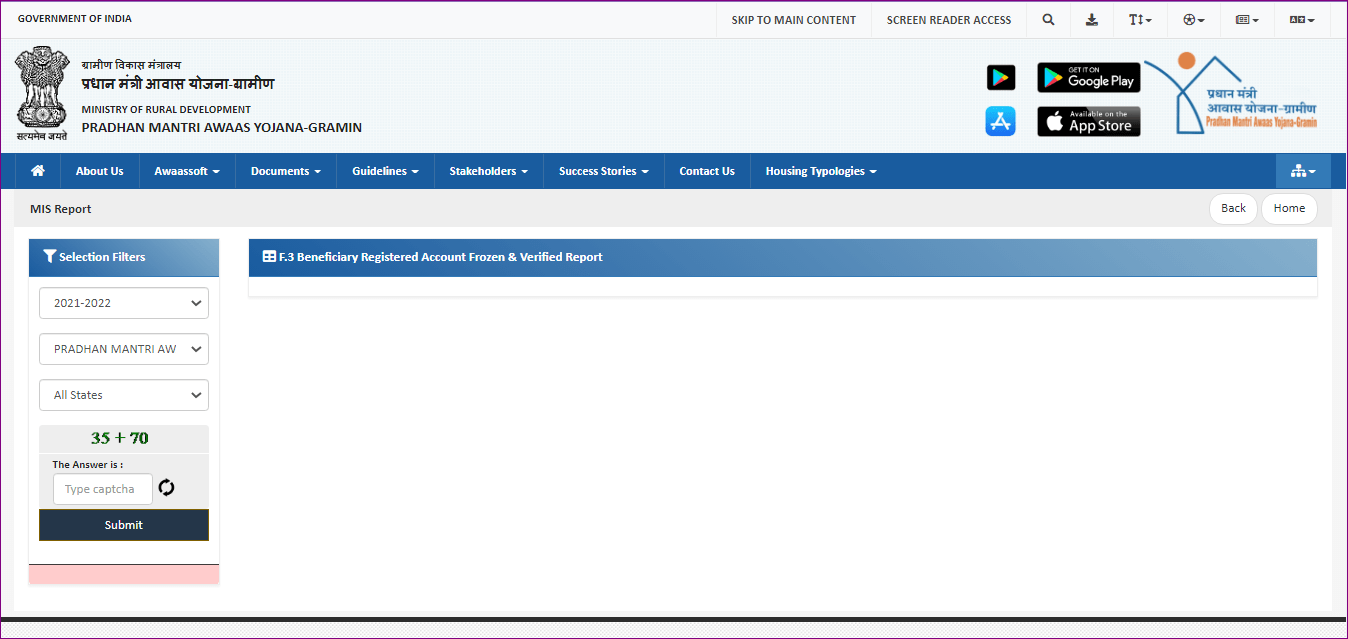Click the blue App Store square icon

point(1001,121)
